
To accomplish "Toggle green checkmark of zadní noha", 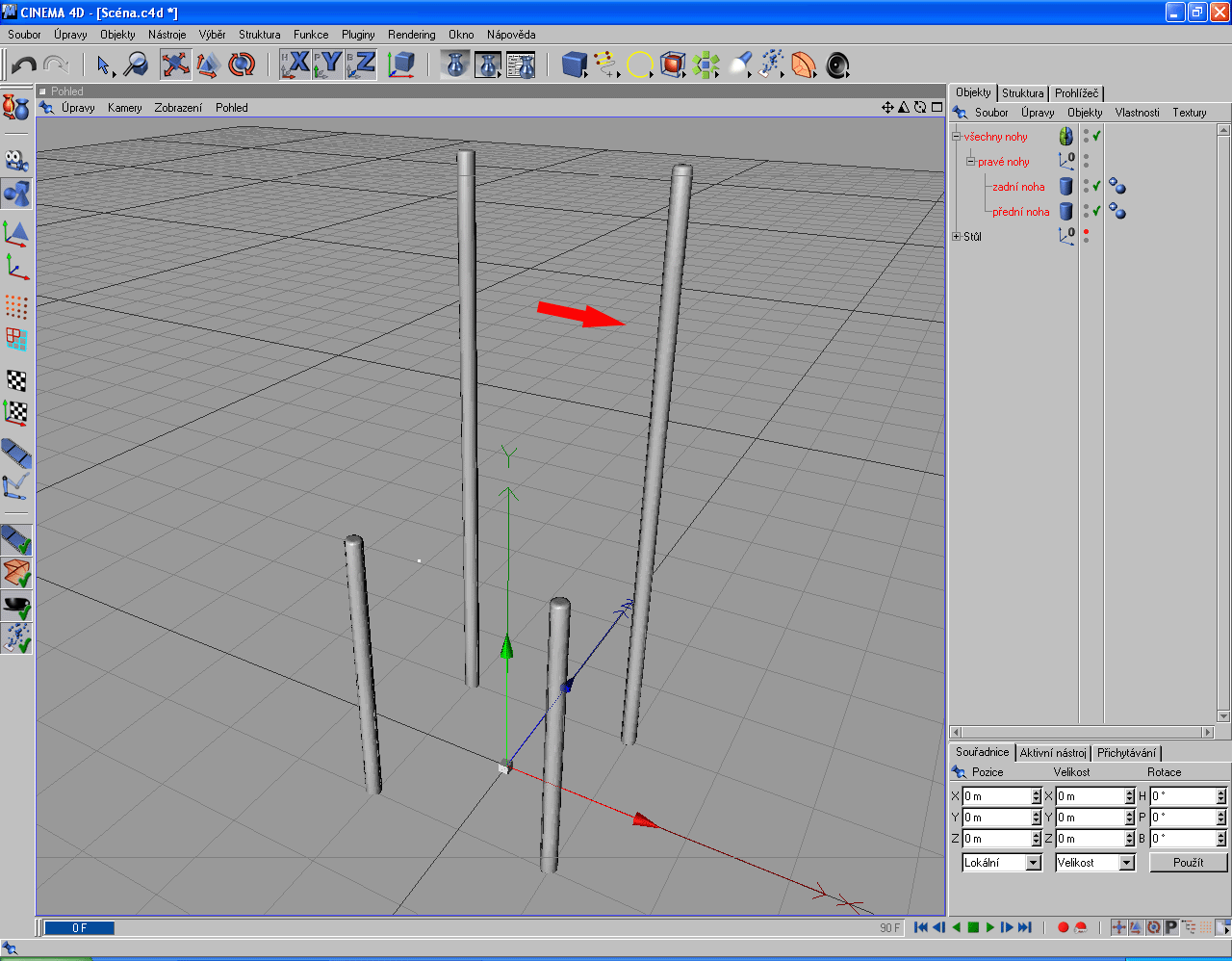I will pyautogui.click(x=1096, y=187).
